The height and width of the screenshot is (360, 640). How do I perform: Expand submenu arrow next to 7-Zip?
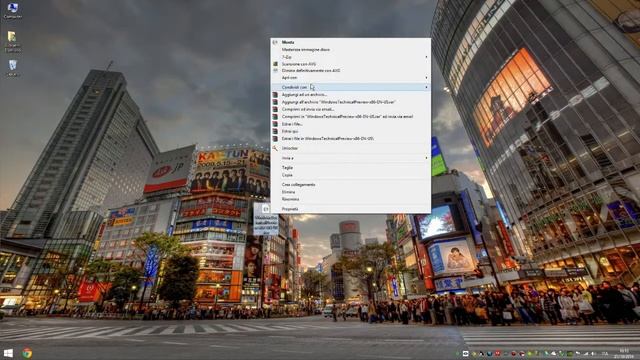click(x=427, y=57)
